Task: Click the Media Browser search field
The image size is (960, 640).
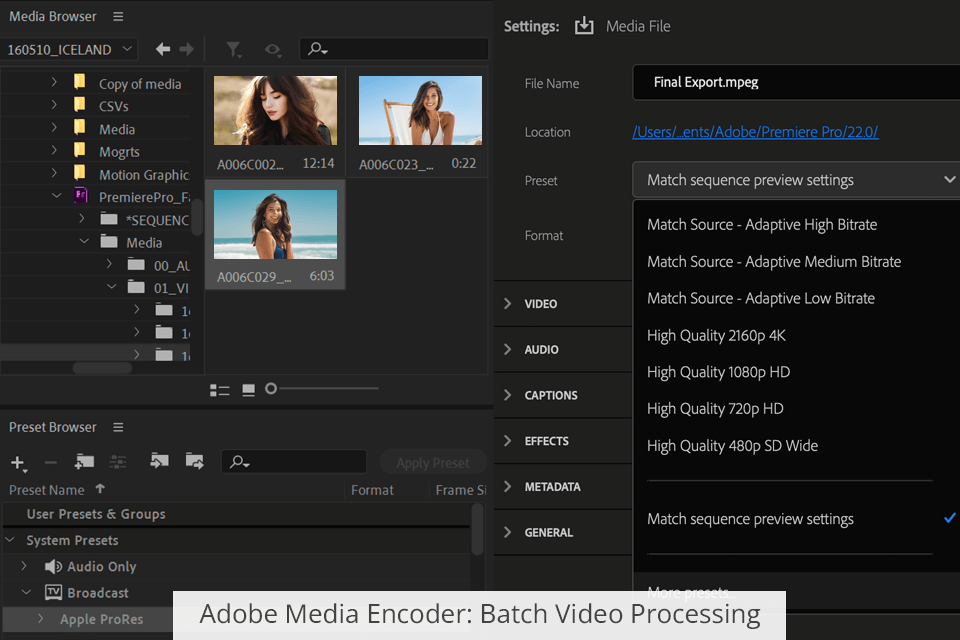Action: pyautogui.click(x=394, y=49)
